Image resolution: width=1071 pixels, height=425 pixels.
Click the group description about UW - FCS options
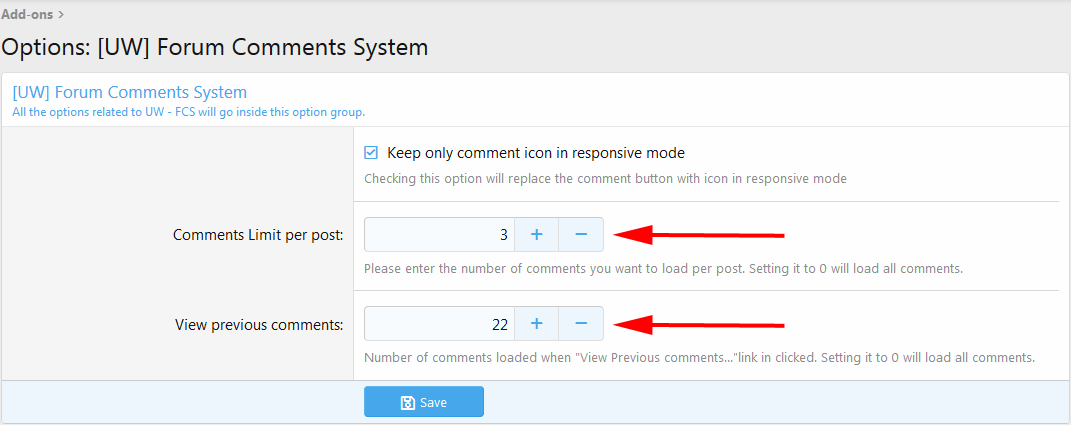click(x=188, y=112)
